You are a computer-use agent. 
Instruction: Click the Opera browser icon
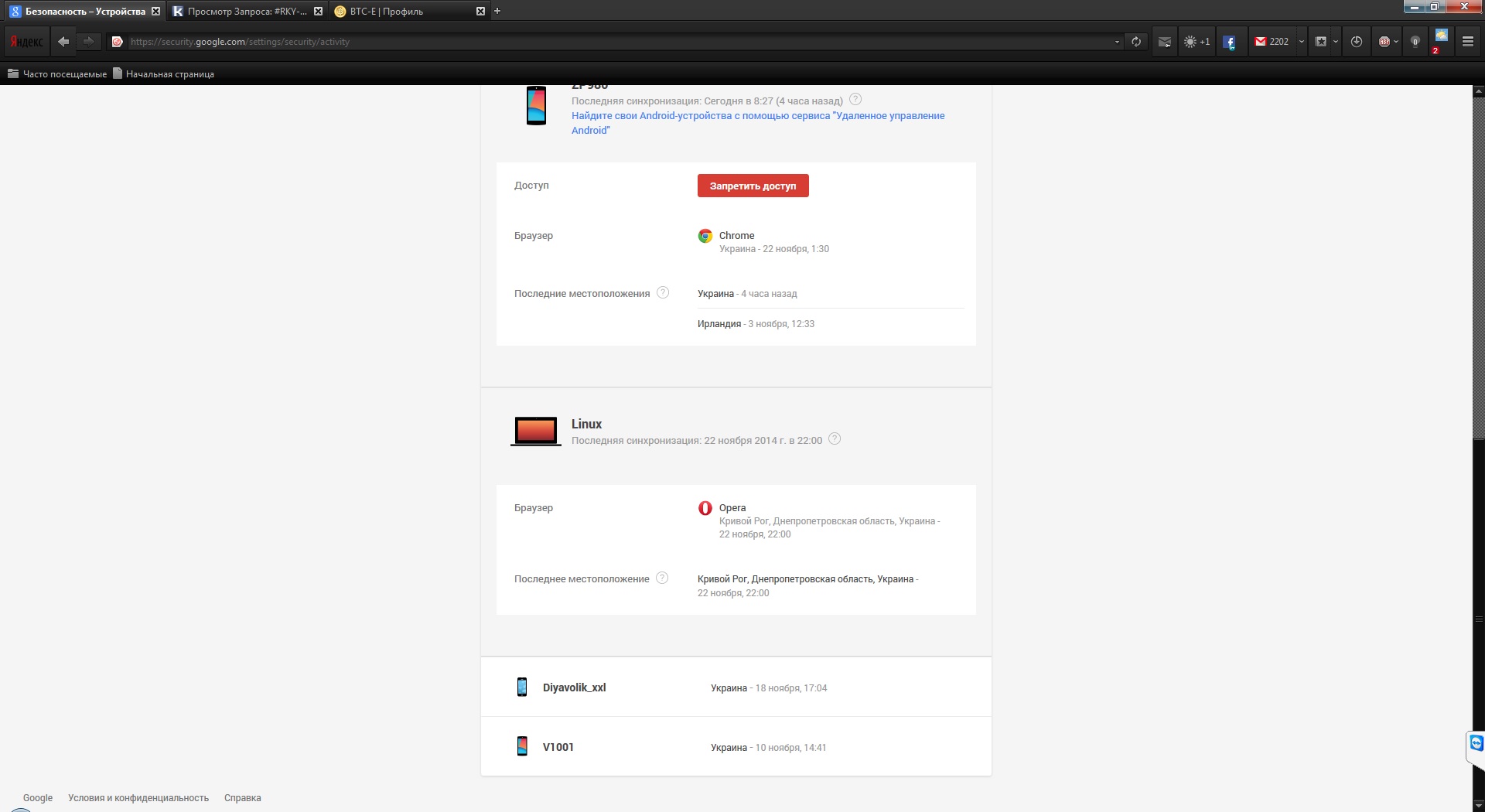click(705, 508)
